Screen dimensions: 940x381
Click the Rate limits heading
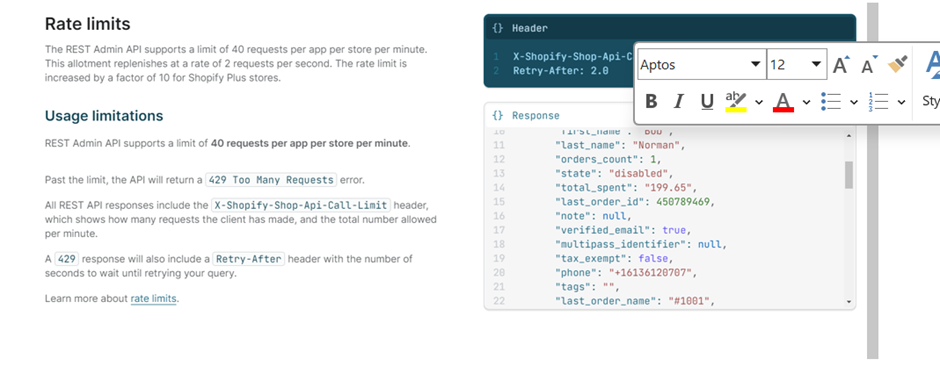[x=88, y=24]
